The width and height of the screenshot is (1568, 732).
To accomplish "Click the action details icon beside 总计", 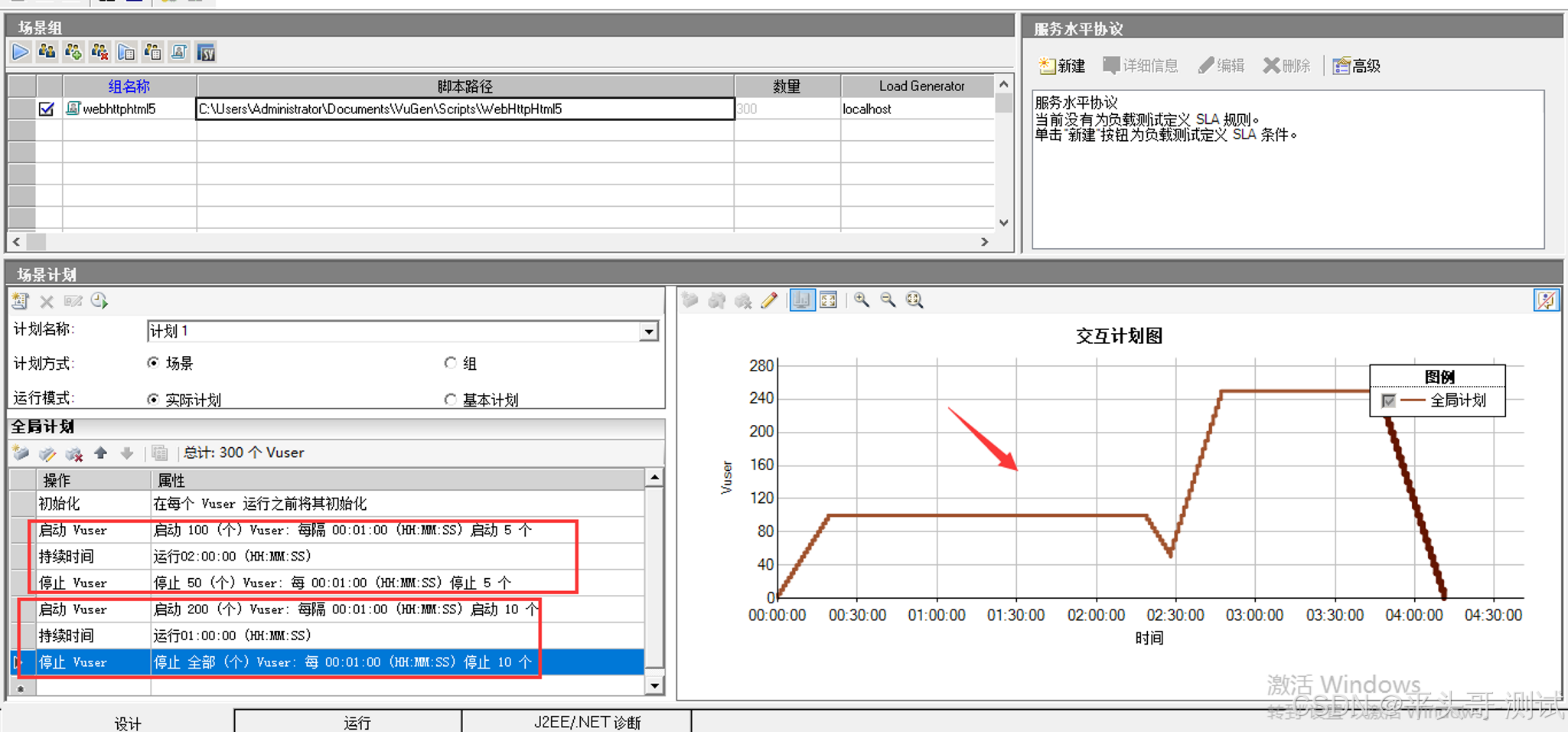I will click(x=160, y=453).
